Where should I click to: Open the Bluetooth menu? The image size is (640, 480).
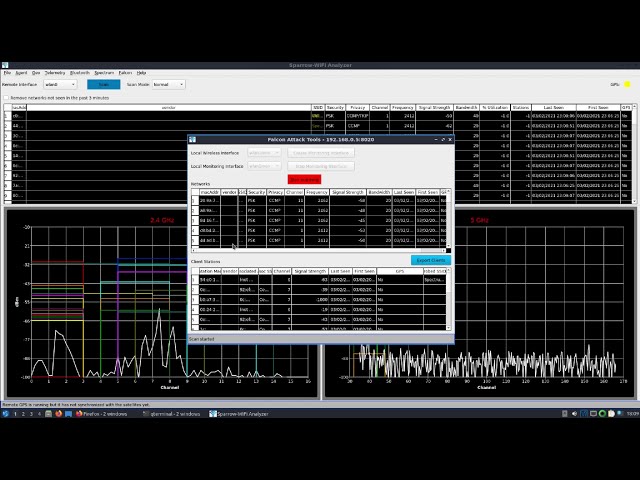point(80,73)
